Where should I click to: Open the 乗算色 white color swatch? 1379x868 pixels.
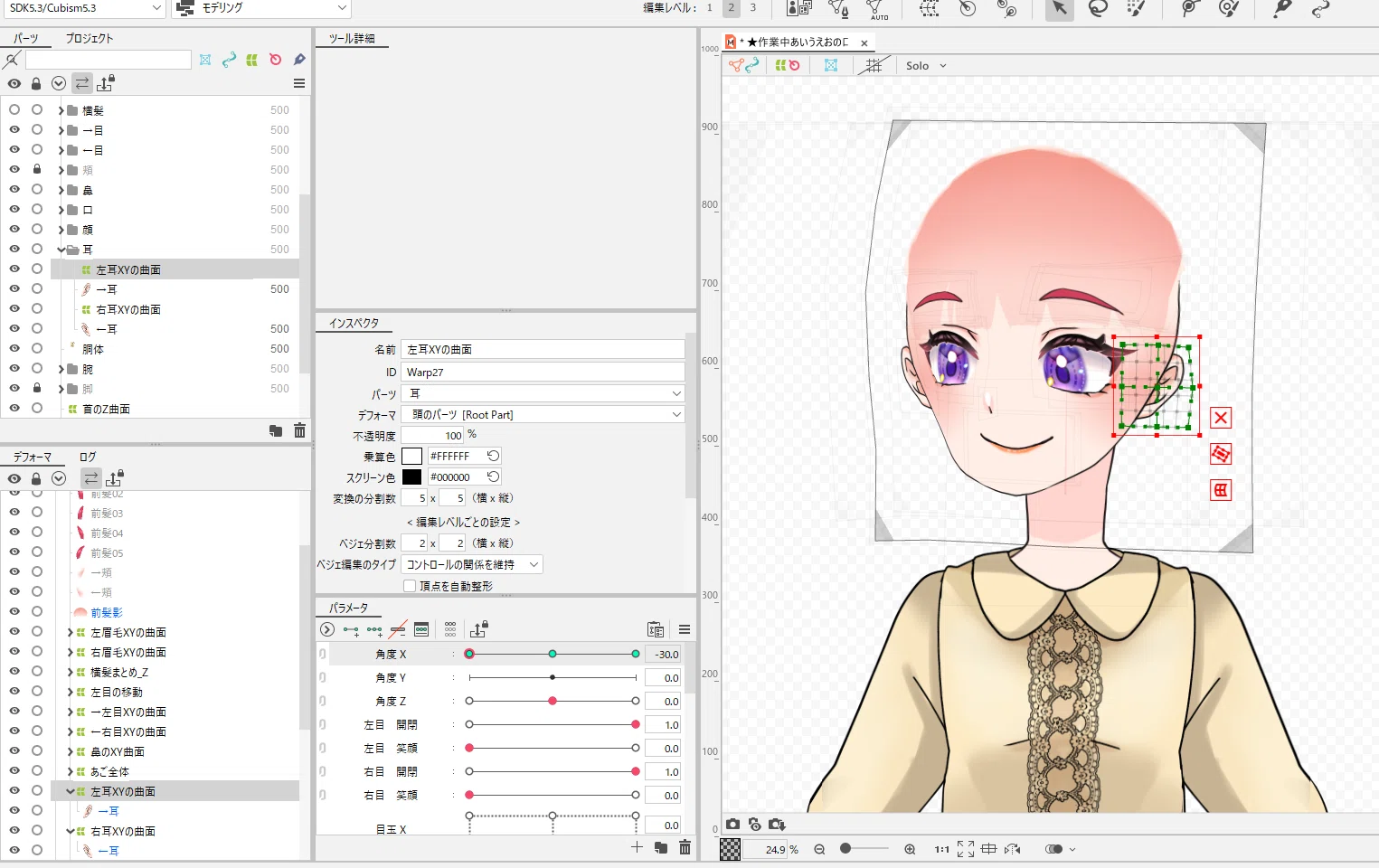[411, 456]
